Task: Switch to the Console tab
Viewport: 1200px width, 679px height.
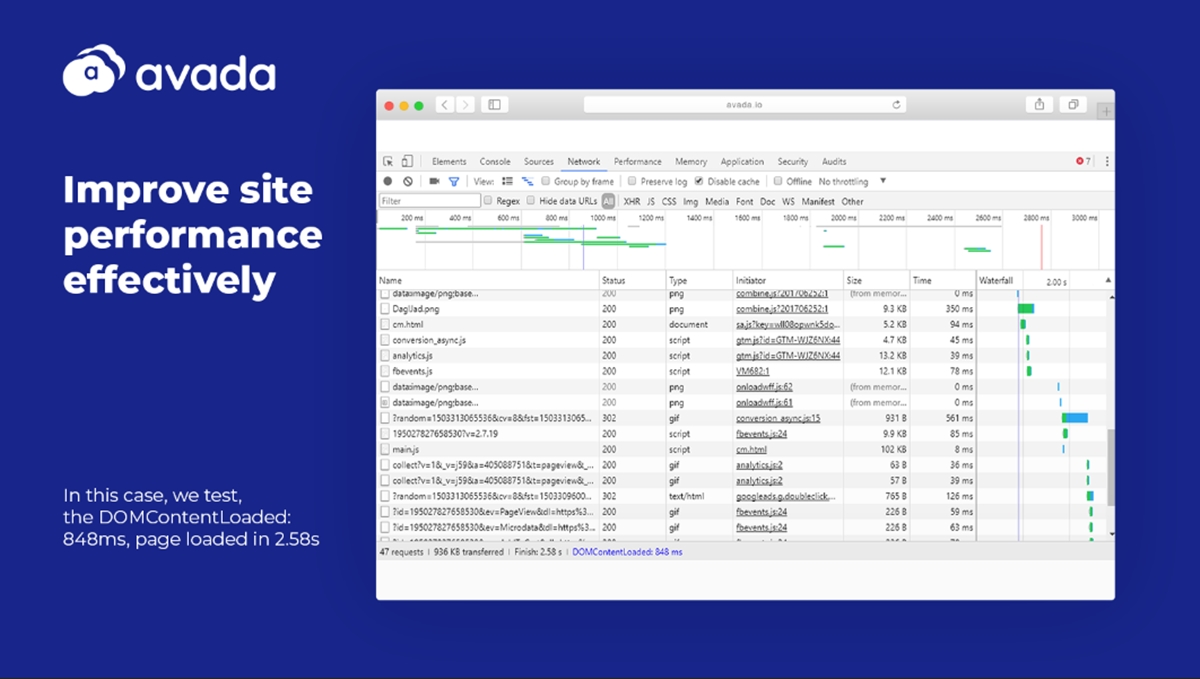Action: coord(495,161)
